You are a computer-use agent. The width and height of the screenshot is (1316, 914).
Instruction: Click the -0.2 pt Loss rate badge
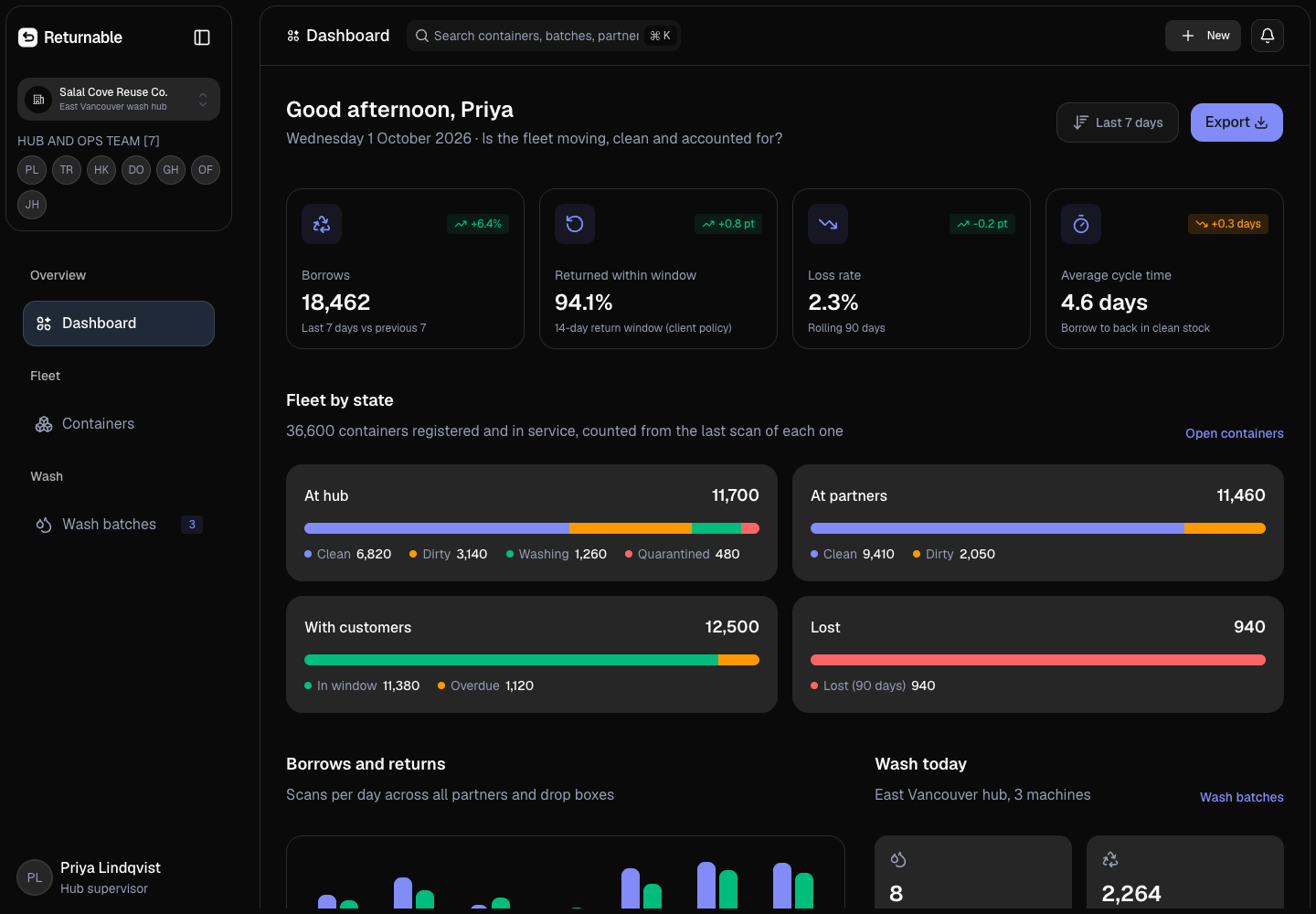tap(982, 224)
